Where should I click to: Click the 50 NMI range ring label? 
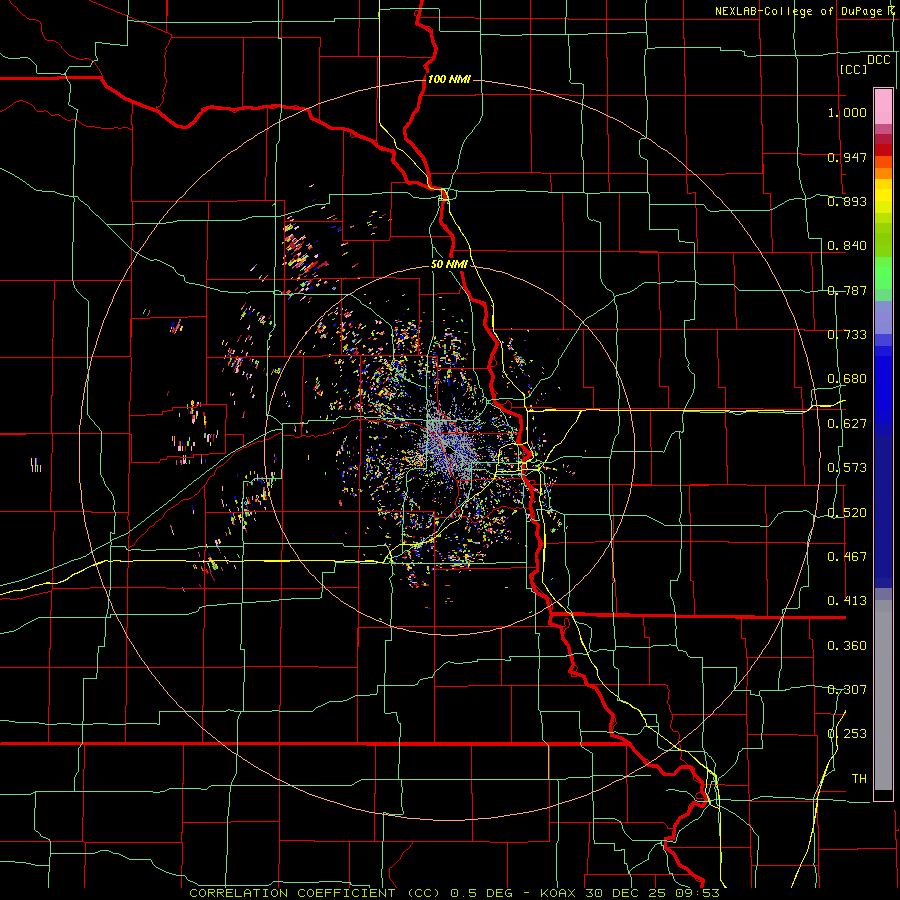click(x=449, y=265)
